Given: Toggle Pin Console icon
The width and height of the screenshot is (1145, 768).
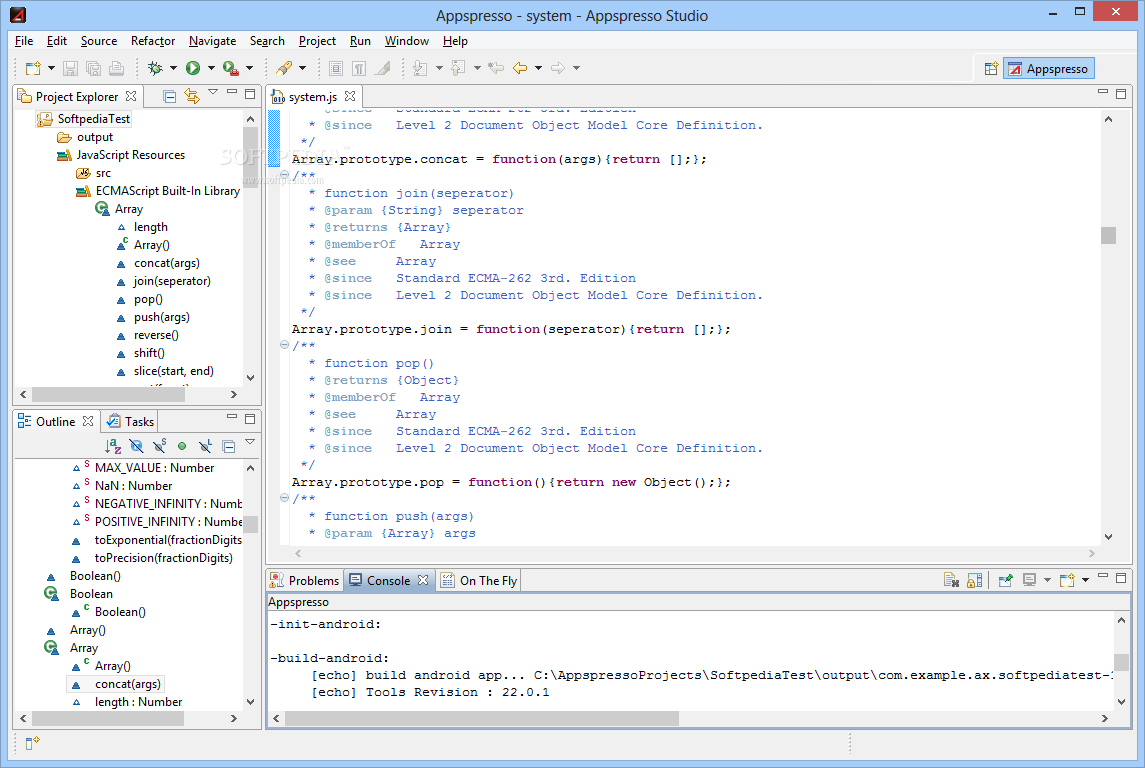Looking at the screenshot, I should point(1006,580).
